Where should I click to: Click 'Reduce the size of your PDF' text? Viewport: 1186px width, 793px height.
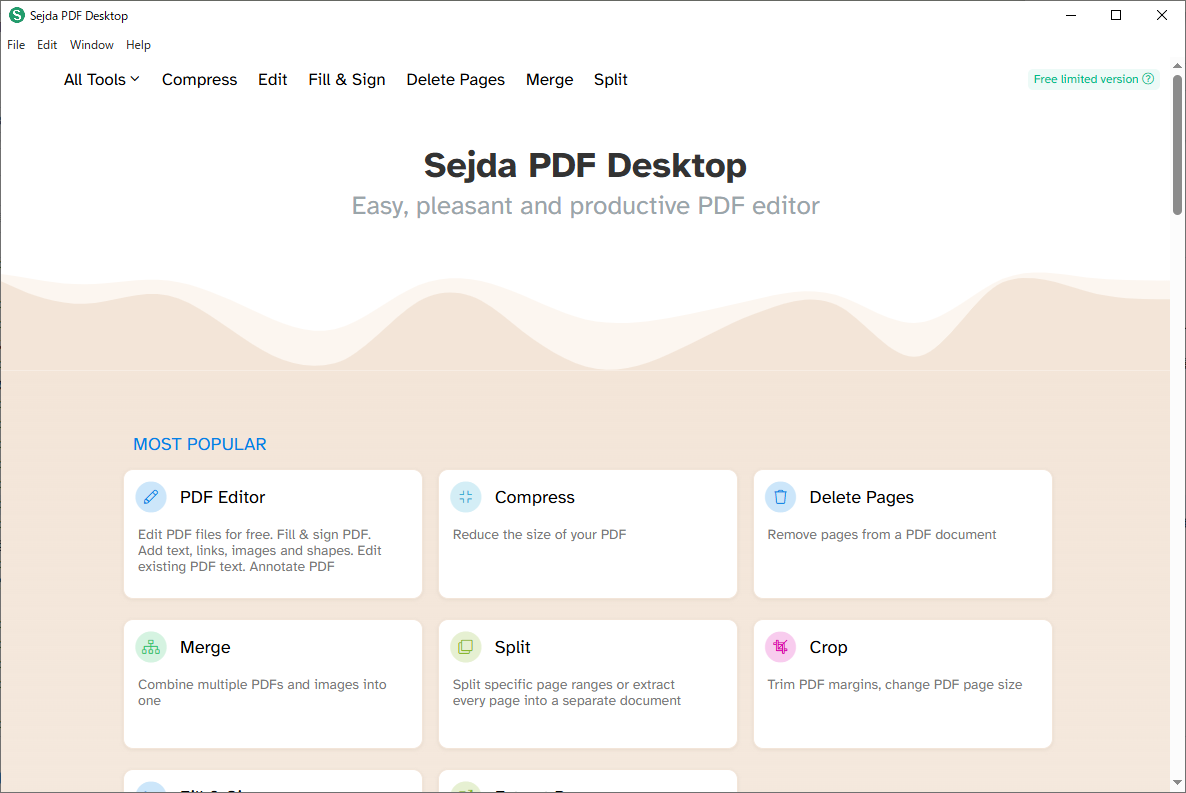(539, 534)
